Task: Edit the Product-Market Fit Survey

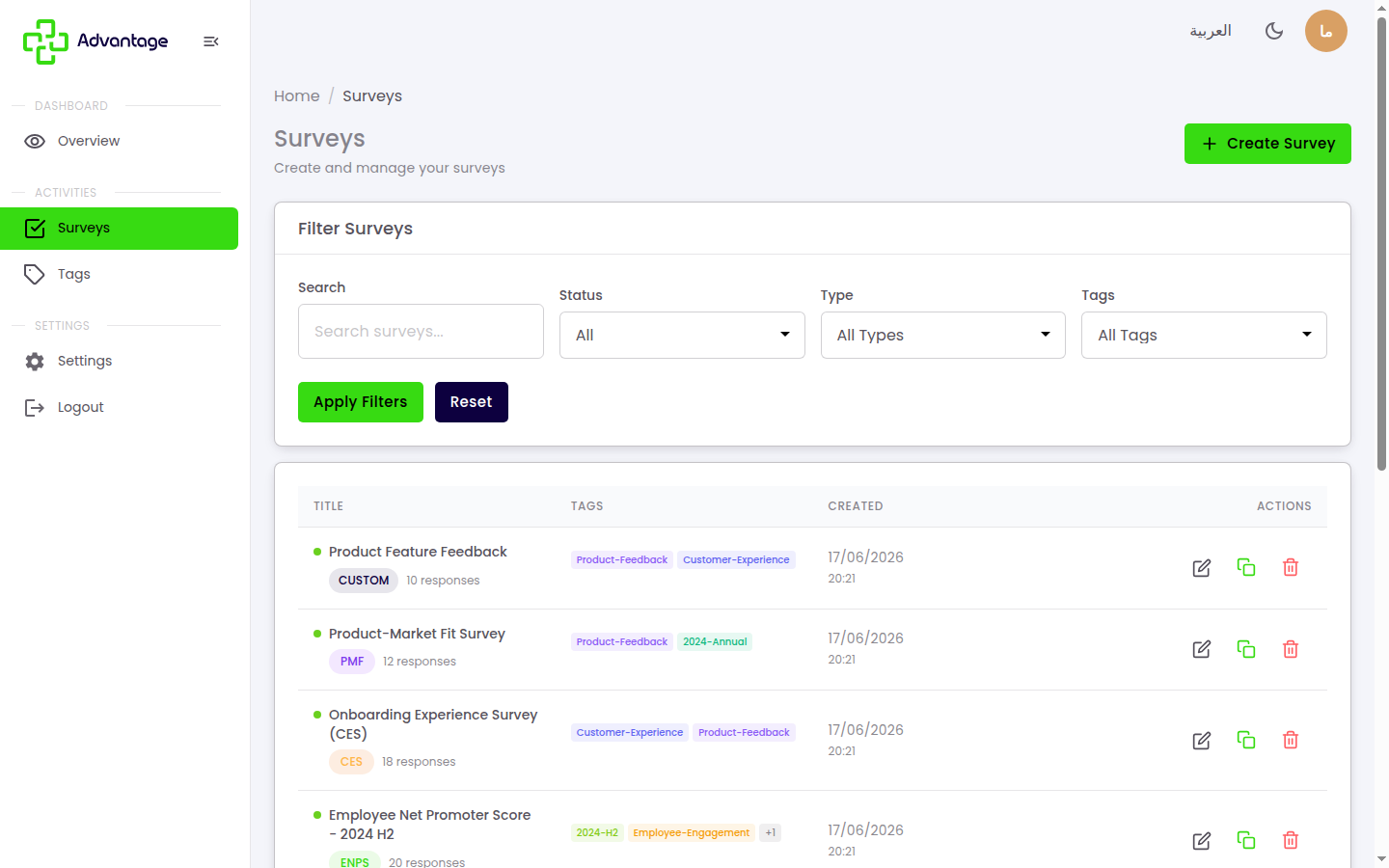Action: [x=1202, y=649]
